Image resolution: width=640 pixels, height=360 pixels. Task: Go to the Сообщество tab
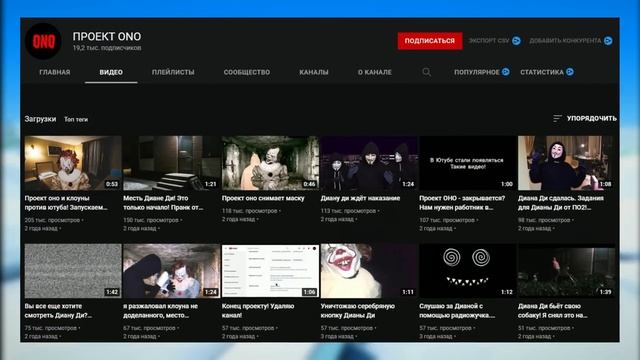pos(247,72)
